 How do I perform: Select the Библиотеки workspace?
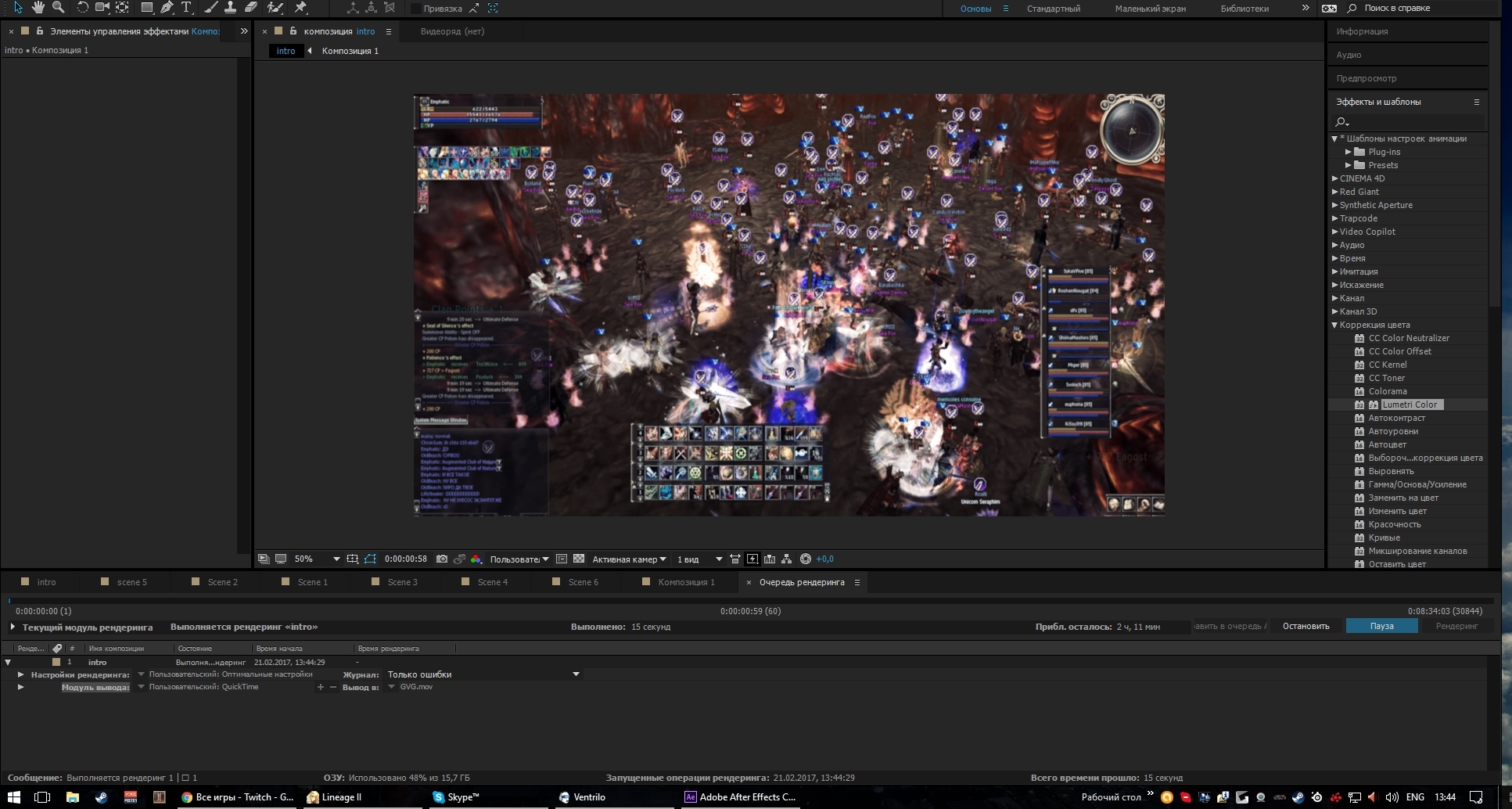point(1244,9)
